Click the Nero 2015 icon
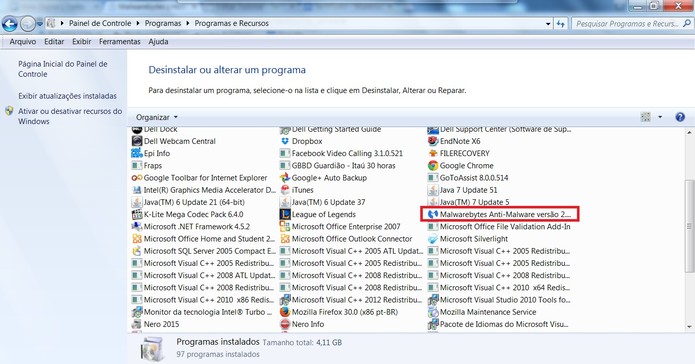Image resolution: width=695 pixels, height=364 pixels. coord(137,324)
